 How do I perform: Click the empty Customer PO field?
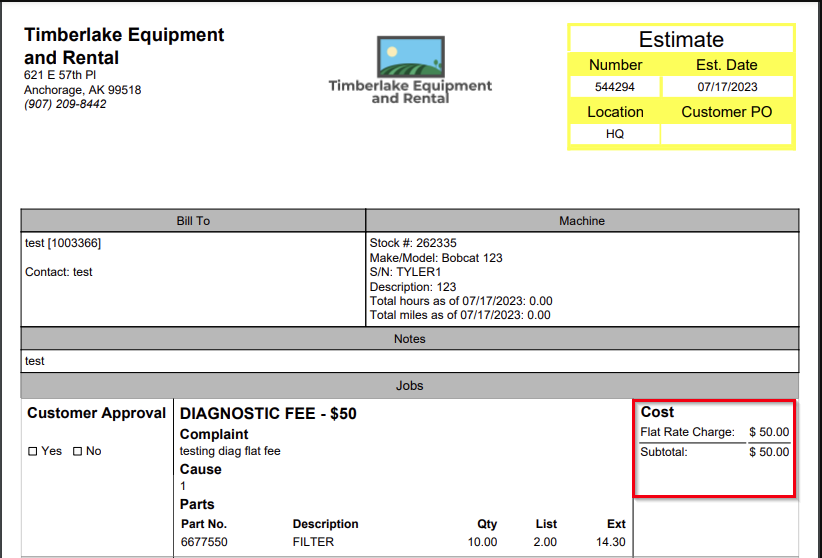[726, 134]
